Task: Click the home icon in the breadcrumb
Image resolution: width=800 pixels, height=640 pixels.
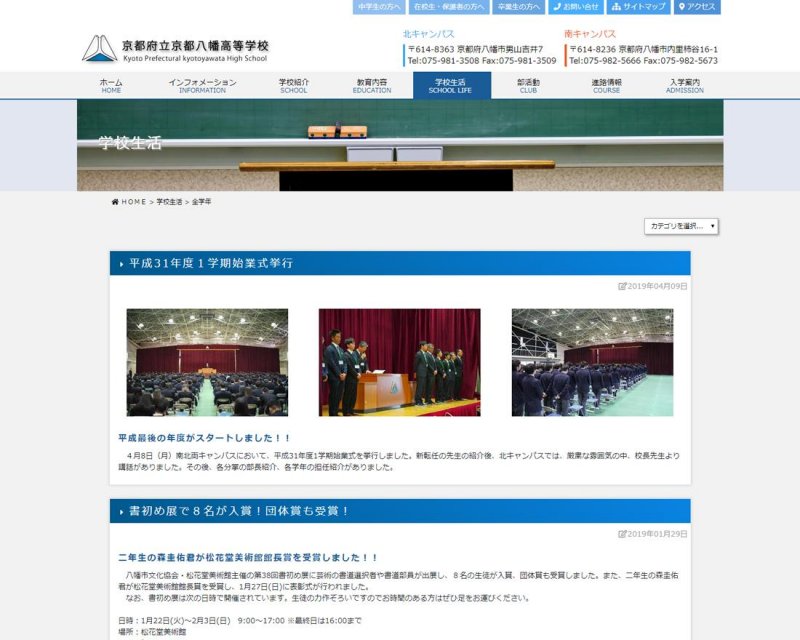Action: point(115,202)
